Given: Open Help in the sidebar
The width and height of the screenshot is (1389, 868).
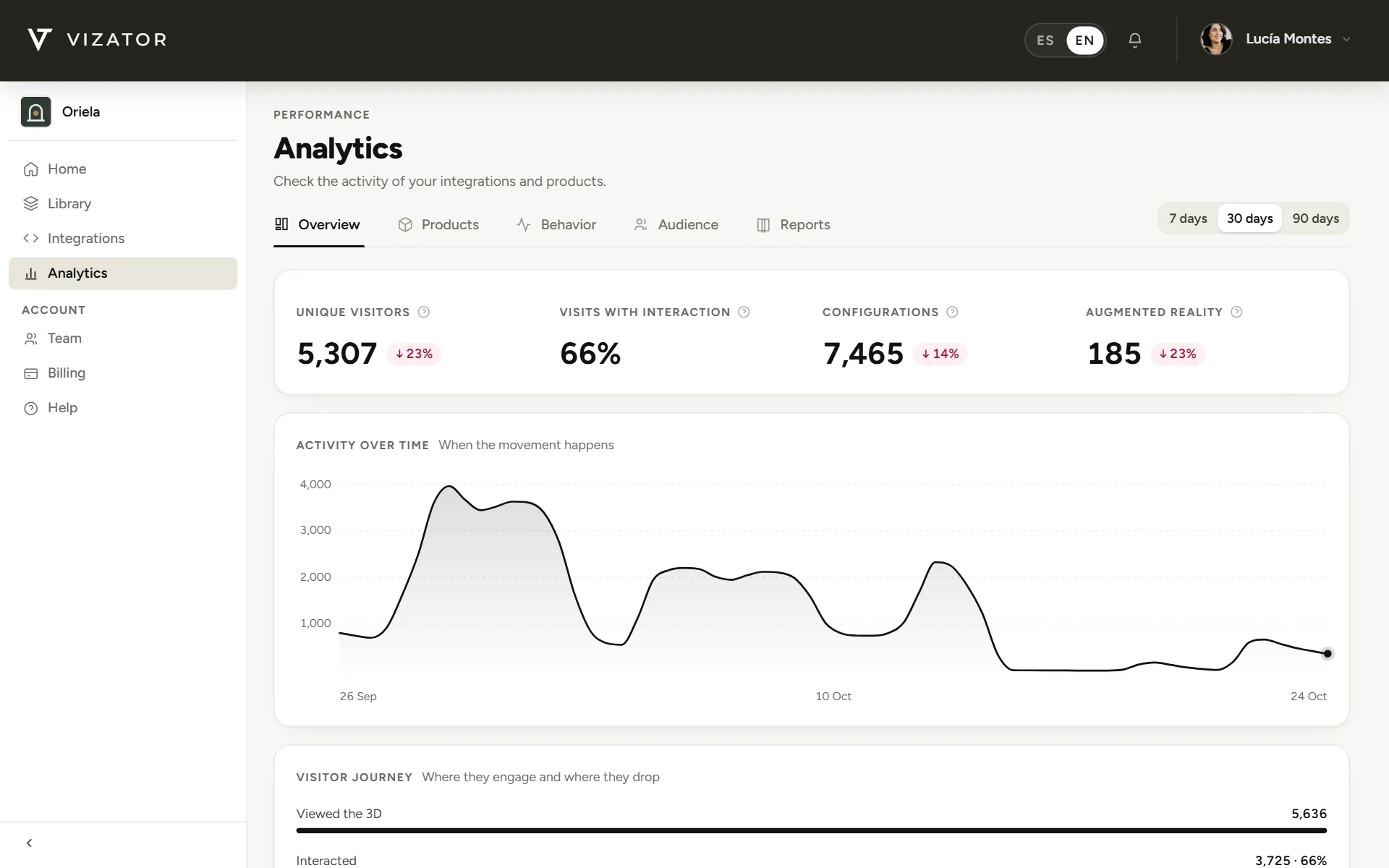Looking at the screenshot, I should (123, 408).
